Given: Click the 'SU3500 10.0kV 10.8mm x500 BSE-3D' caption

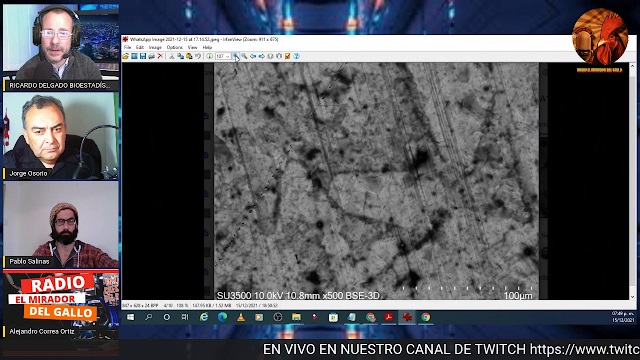Looking at the screenshot, I should pyautogui.click(x=298, y=296).
